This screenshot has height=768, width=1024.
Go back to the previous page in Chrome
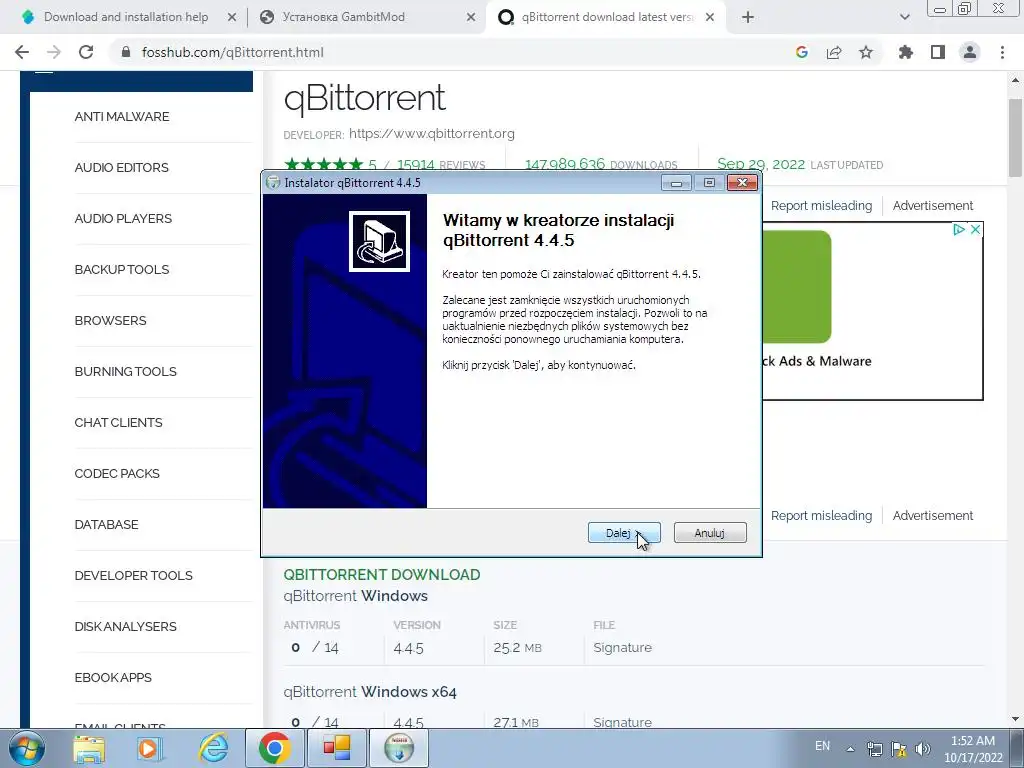click(x=22, y=52)
